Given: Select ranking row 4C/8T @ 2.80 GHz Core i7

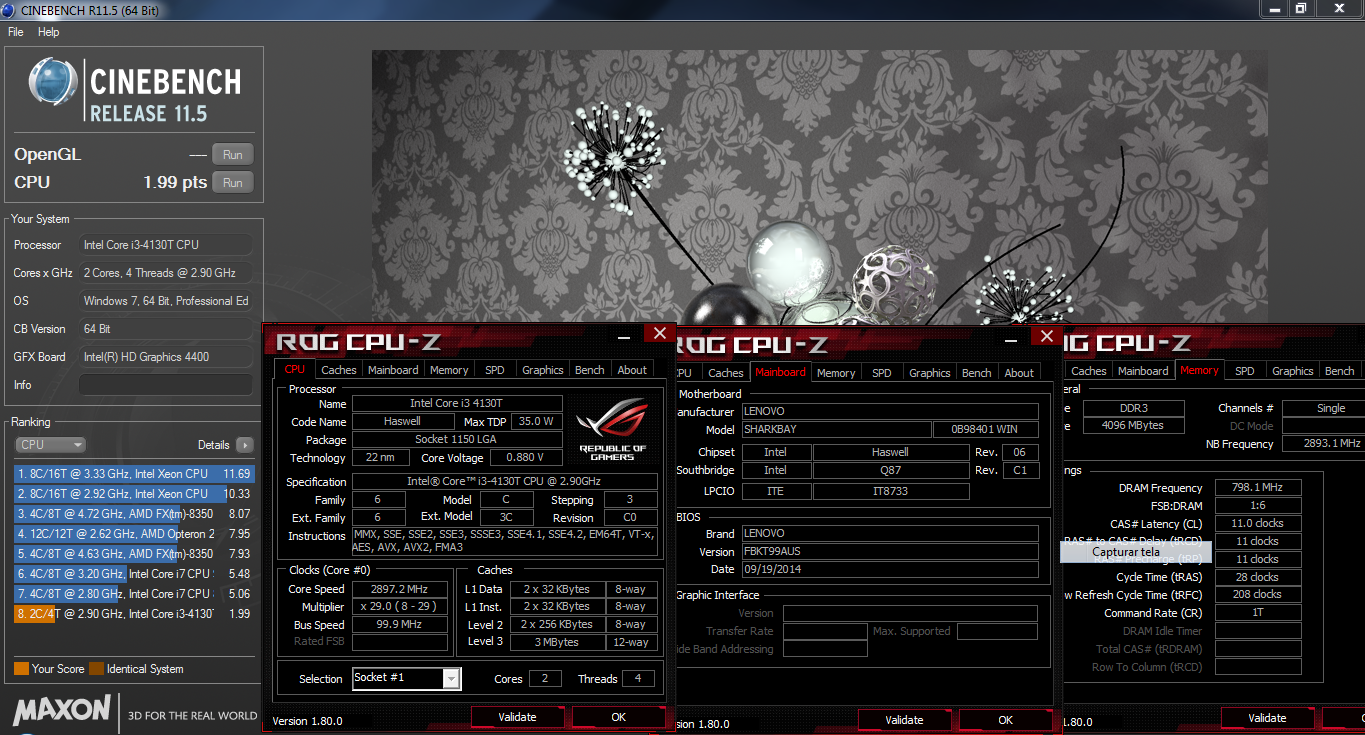Looking at the screenshot, I should (x=134, y=594).
